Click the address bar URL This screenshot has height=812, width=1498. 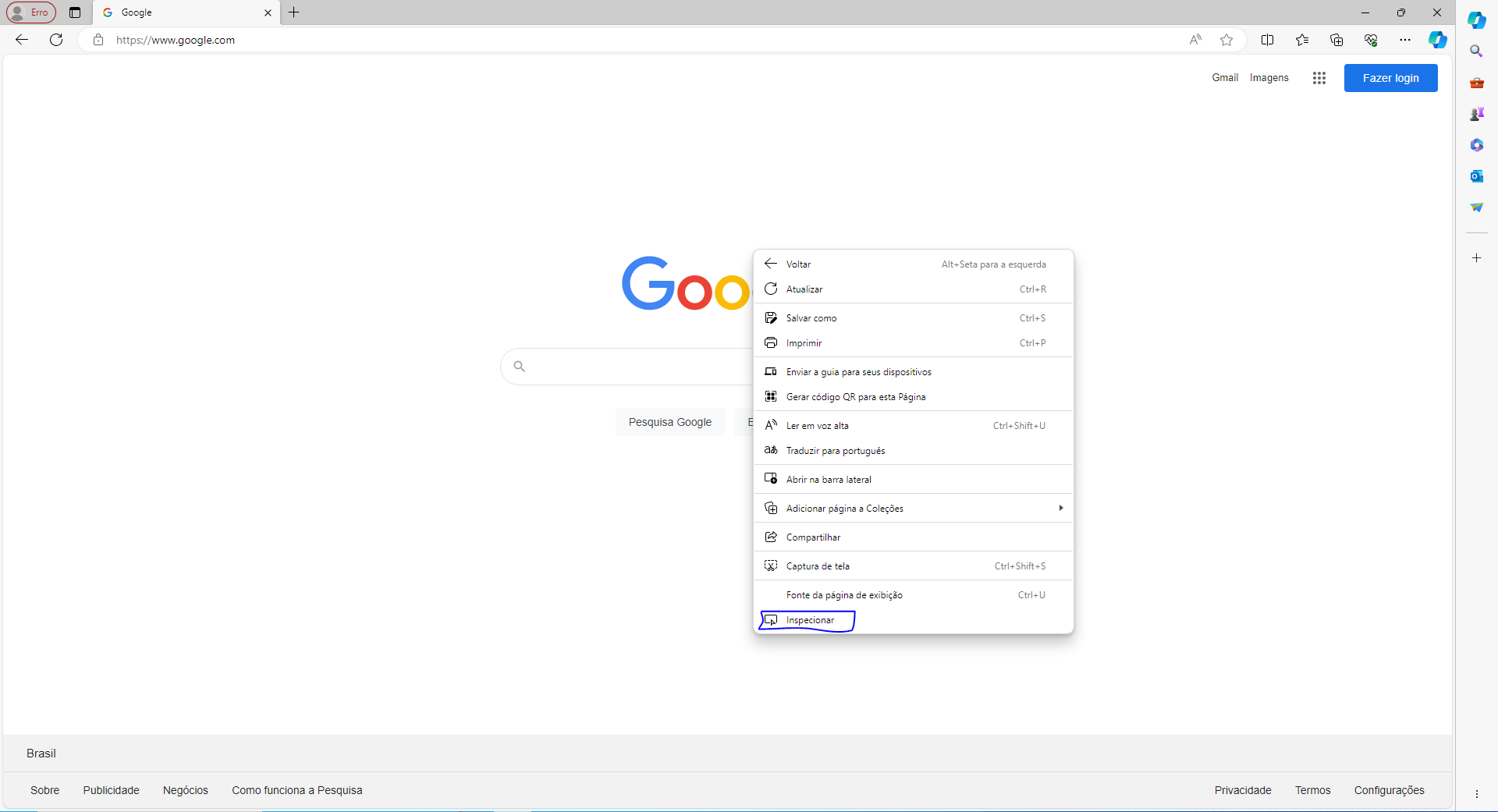176,40
